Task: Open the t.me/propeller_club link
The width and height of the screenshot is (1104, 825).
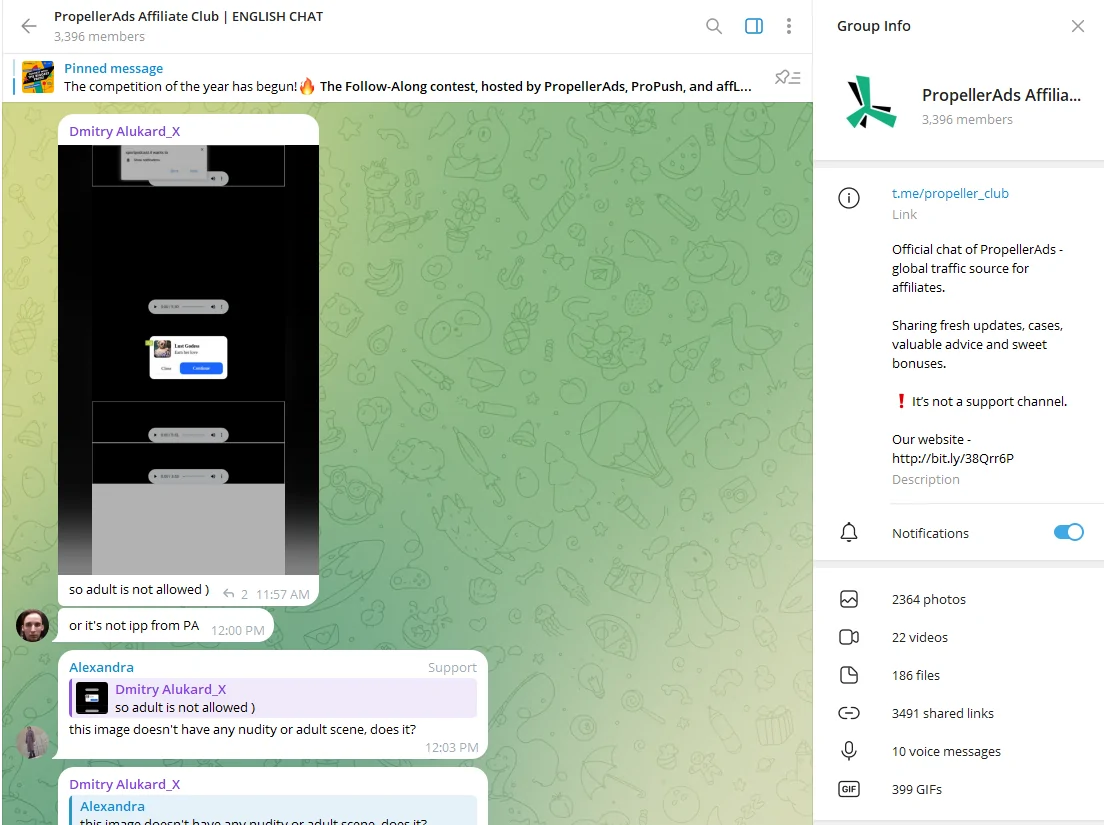Action: click(x=950, y=194)
